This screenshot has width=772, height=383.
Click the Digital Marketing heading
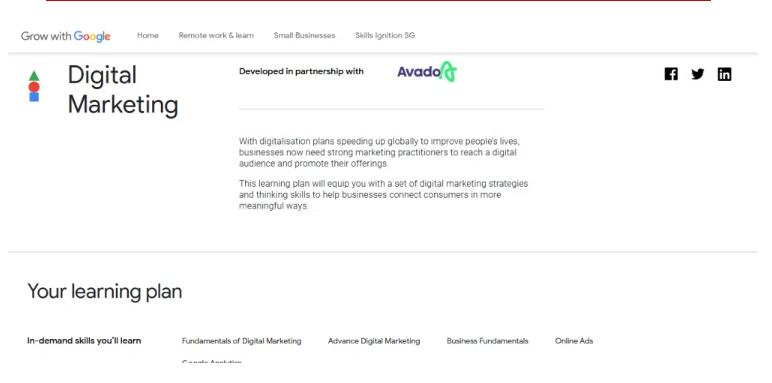tap(123, 90)
